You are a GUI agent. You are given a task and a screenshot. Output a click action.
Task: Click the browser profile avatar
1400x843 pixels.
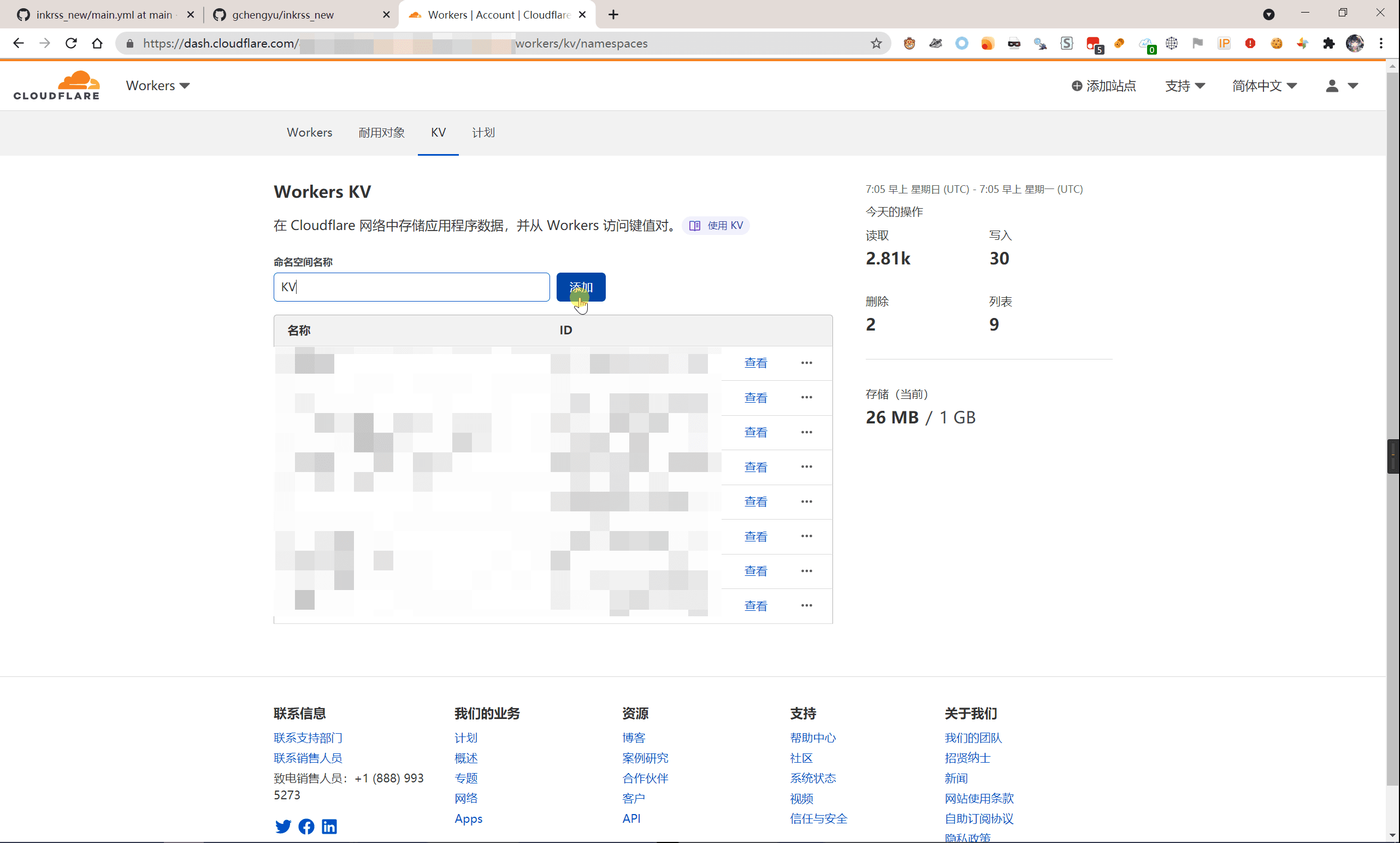(1355, 43)
